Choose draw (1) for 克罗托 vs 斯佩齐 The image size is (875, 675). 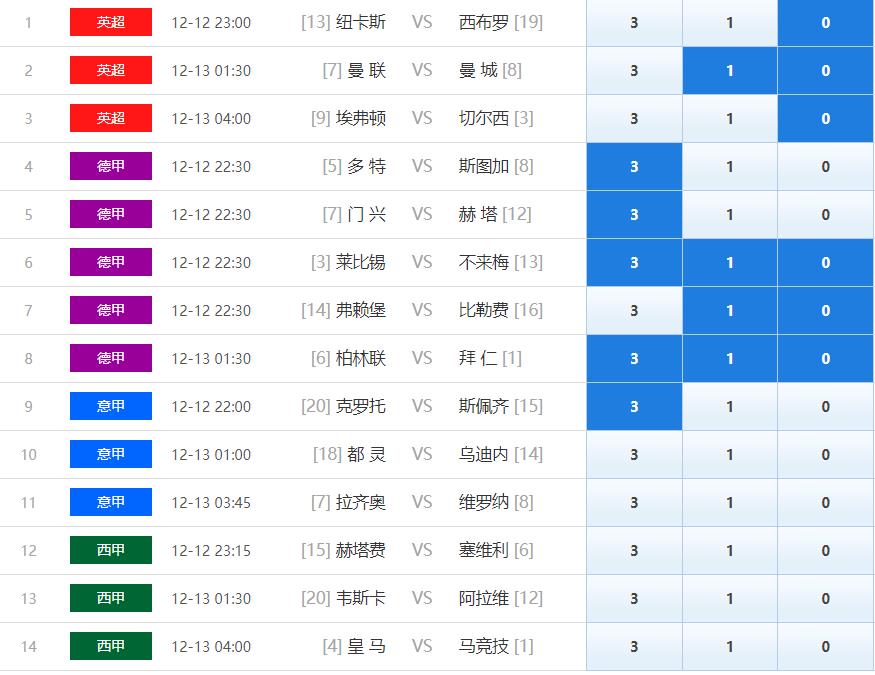(730, 407)
